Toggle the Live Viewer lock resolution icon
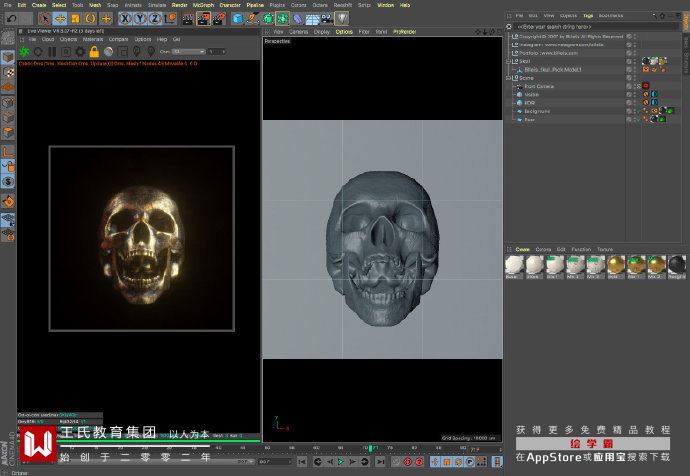The height and width of the screenshot is (476, 690). tap(94, 51)
